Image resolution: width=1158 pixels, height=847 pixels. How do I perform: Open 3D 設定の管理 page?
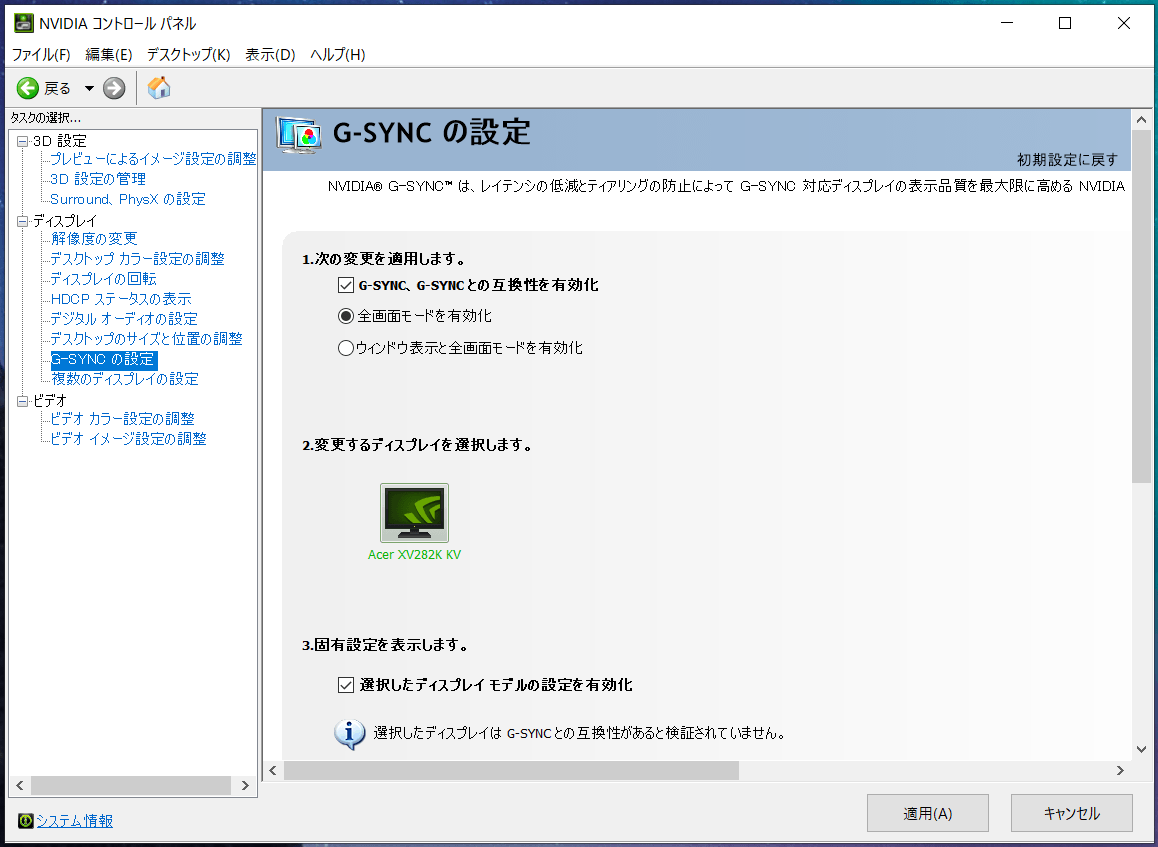97,179
